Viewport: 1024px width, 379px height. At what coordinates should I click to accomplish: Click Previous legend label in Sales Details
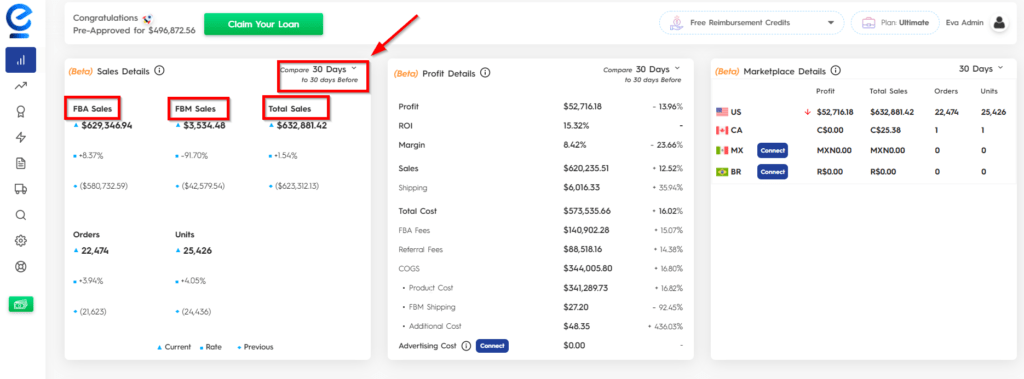259,347
